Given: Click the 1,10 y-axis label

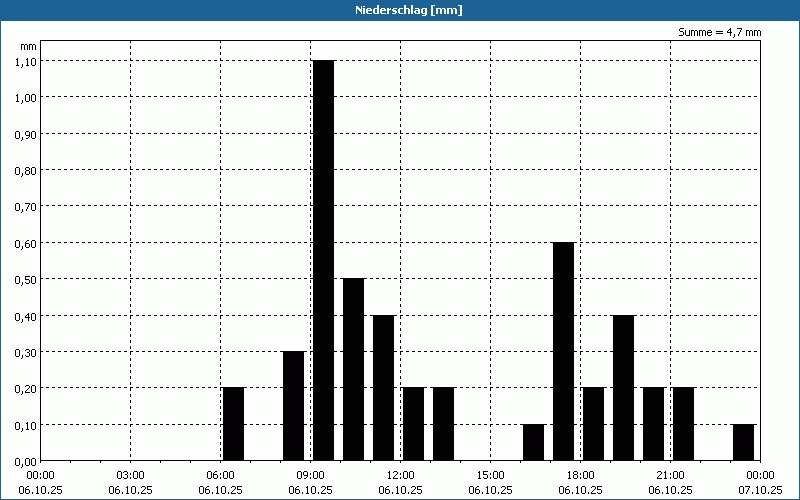Looking at the screenshot, I should (x=25, y=61).
